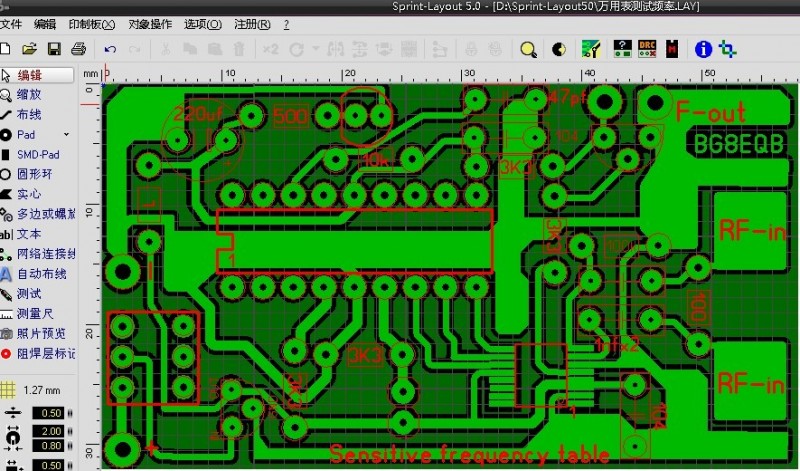Click the 文本 text tool button
The width and height of the screenshot is (800, 471).
[30, 233]
